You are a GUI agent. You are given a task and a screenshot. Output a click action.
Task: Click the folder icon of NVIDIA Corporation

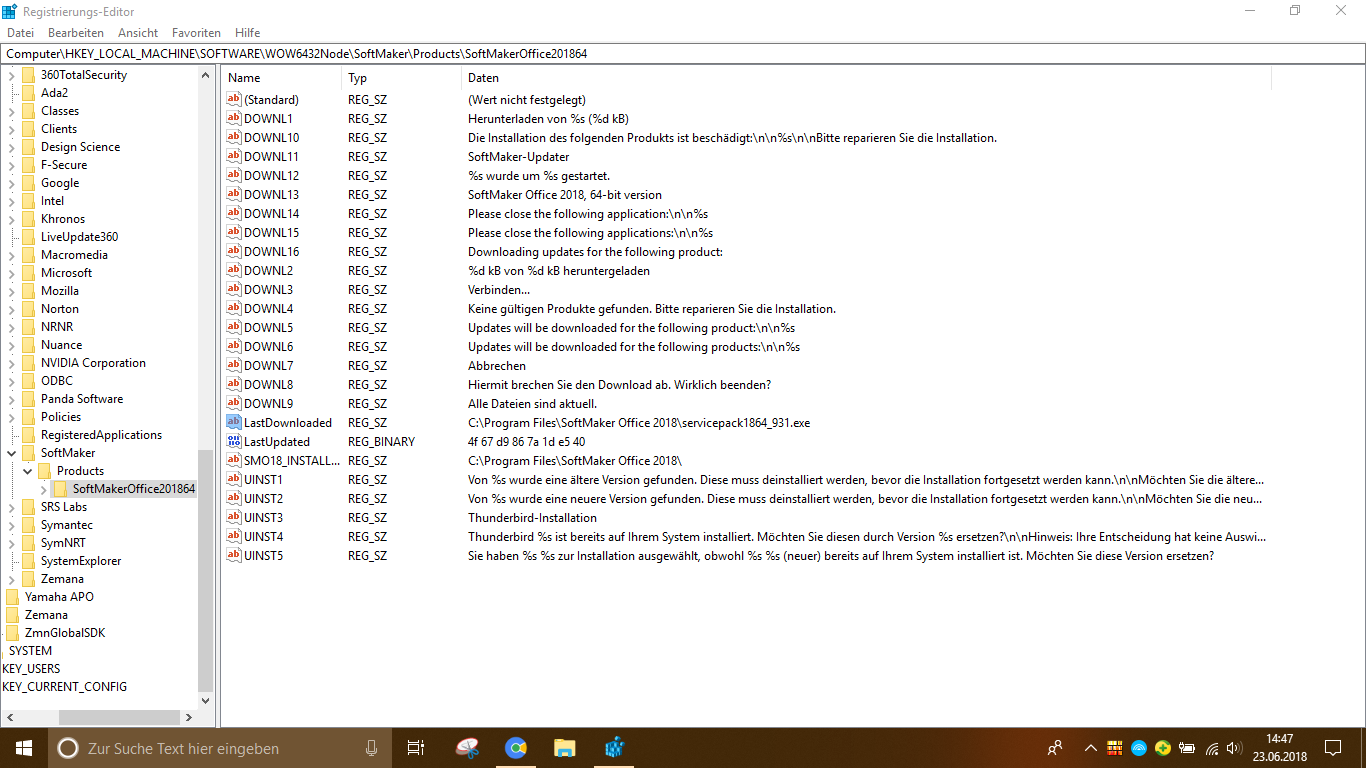[28, 363]
